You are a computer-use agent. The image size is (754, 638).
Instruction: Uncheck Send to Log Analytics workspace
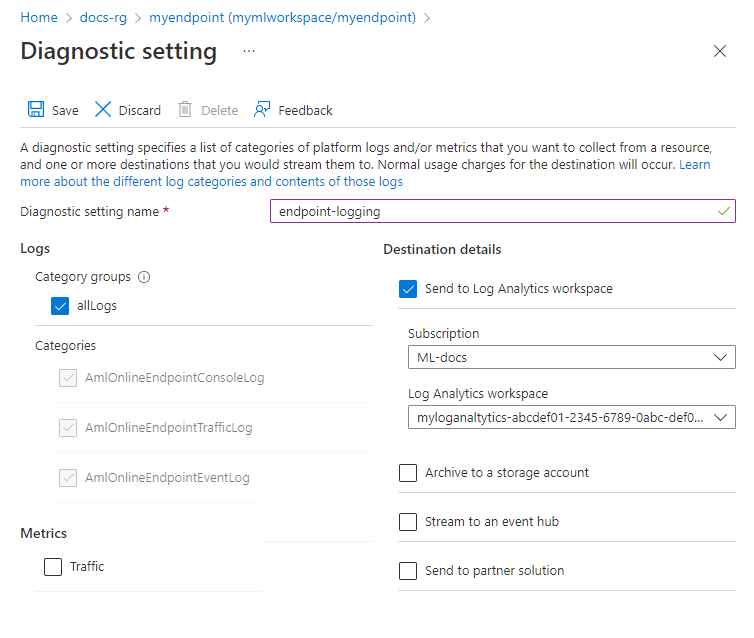408,289
